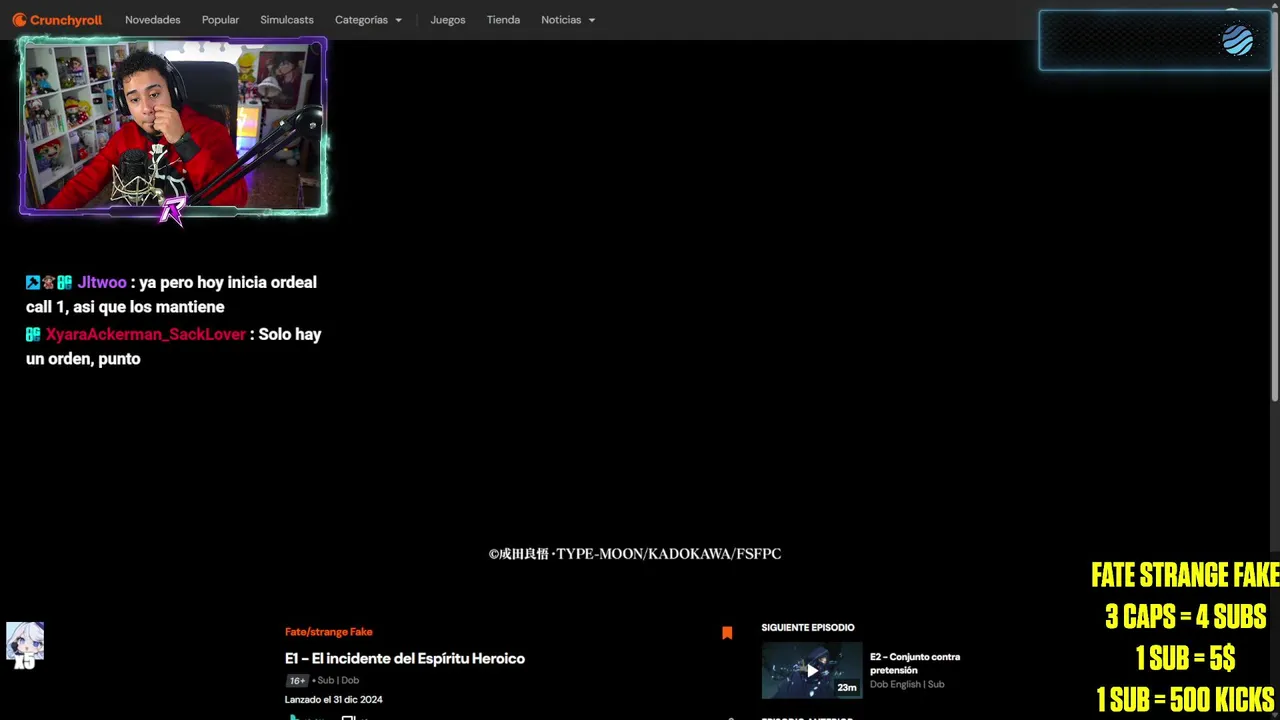This screenshot has width=1280, height=720.
Task: Go to Novedades in the navbar
Action: pyautogui.click(x=153, y=20)
